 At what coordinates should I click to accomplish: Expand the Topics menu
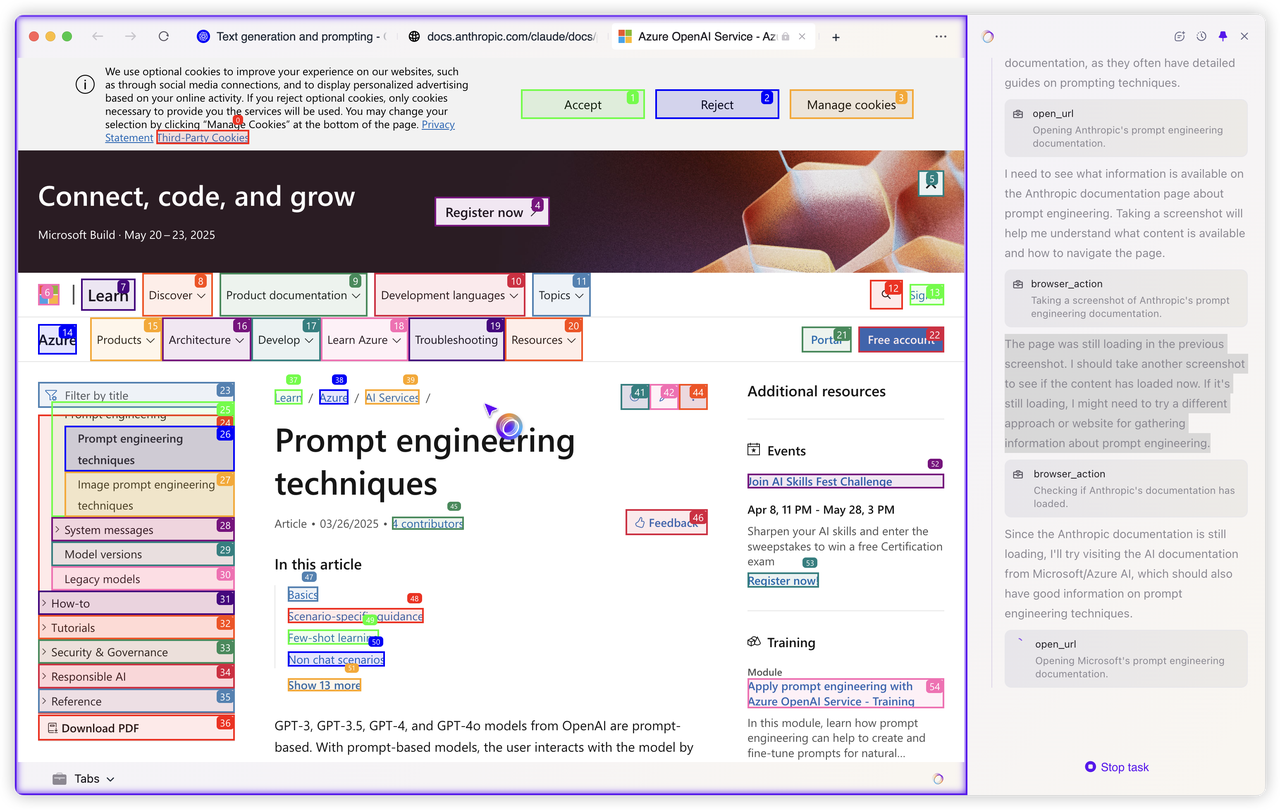coord(561,295)
